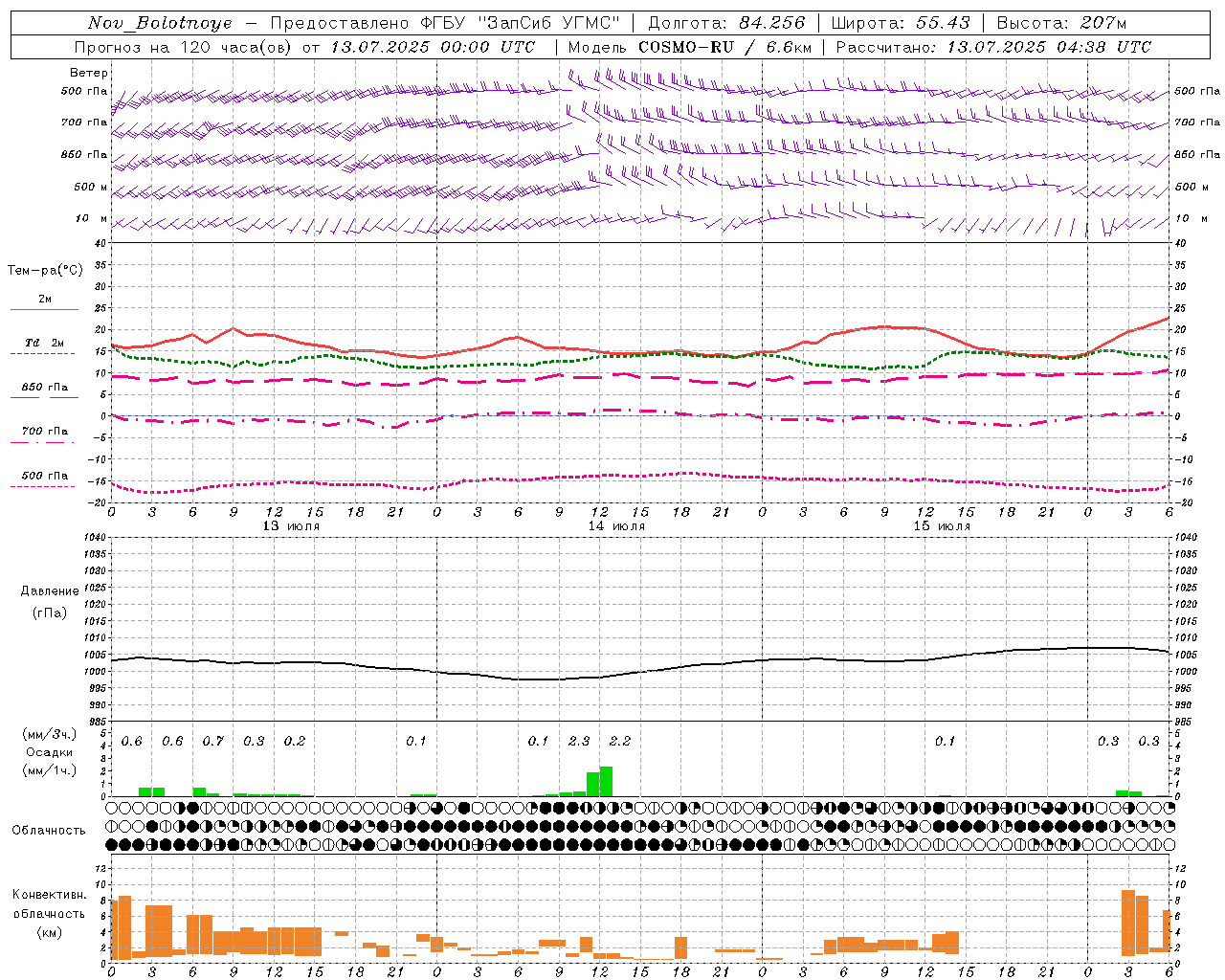Click the 500 м wind level label on left
Screen dimensions: 1225x980
[91, 187]
